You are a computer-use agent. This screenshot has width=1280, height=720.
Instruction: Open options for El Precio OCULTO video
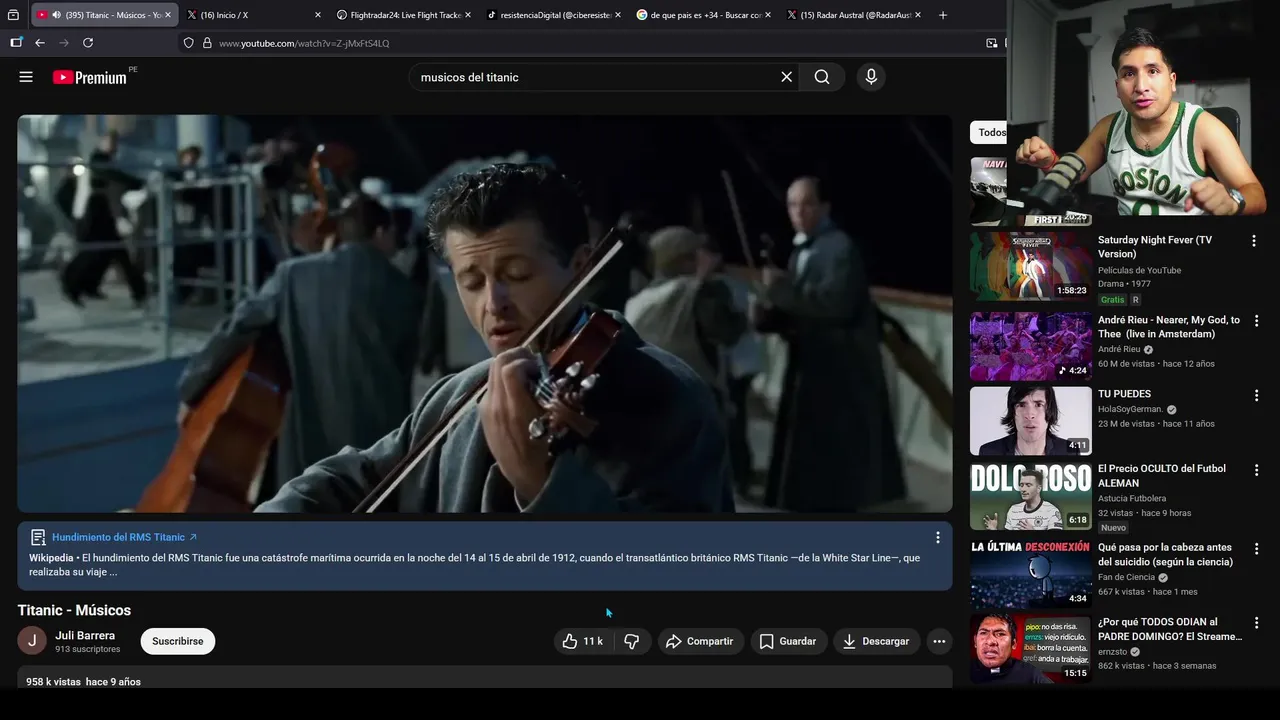[x=1256, y=470]
